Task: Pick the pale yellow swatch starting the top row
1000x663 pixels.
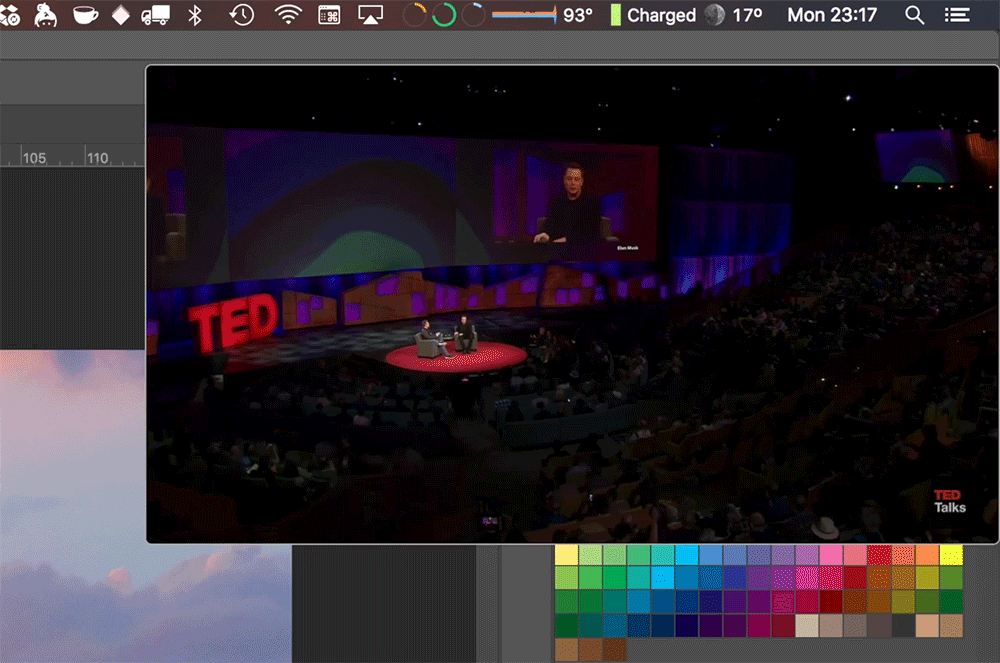Action: 566,555
